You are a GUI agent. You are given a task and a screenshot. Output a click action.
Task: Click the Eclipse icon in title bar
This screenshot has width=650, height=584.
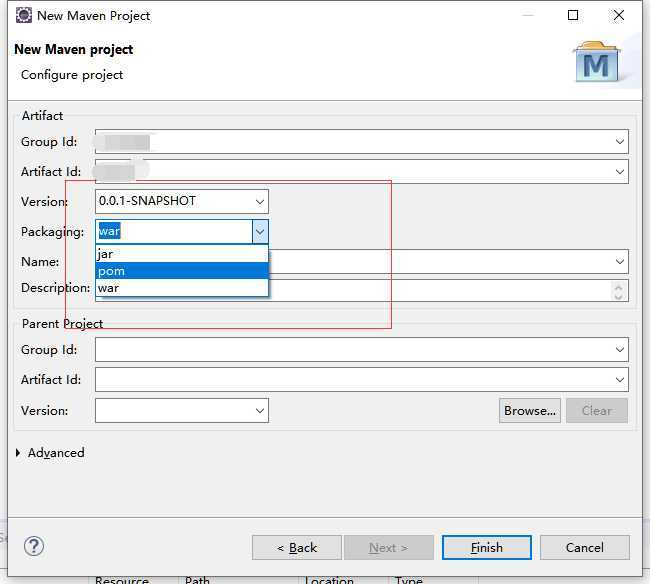(24, 15)
